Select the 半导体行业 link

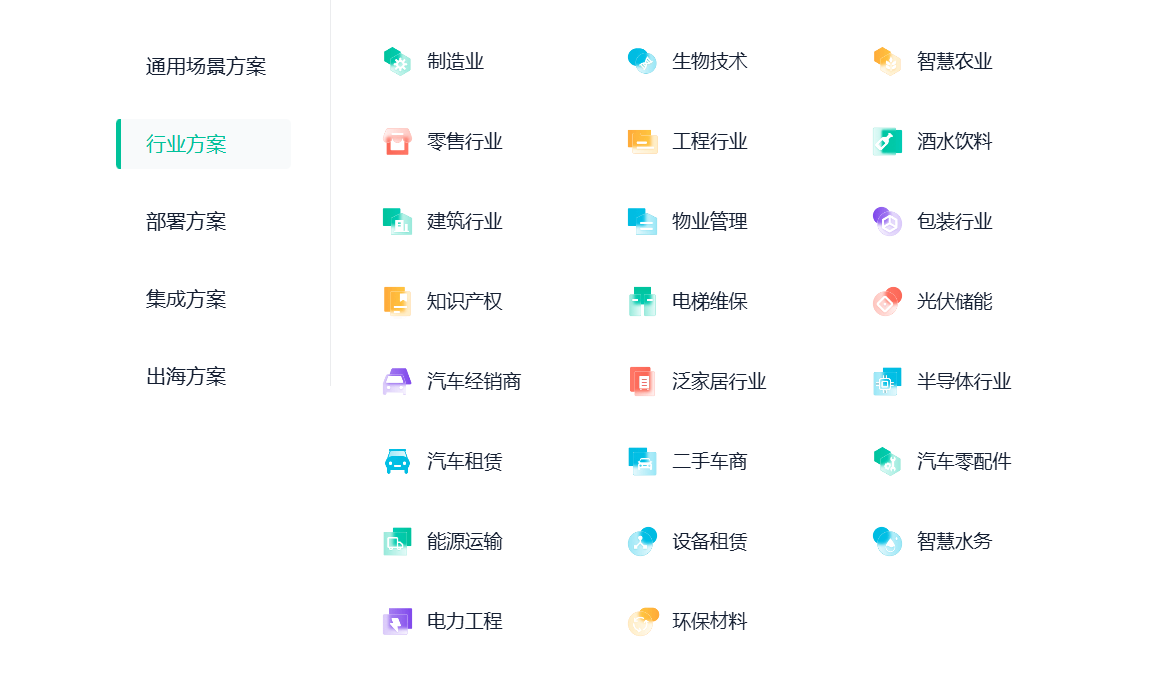click(x=964, y=382)
